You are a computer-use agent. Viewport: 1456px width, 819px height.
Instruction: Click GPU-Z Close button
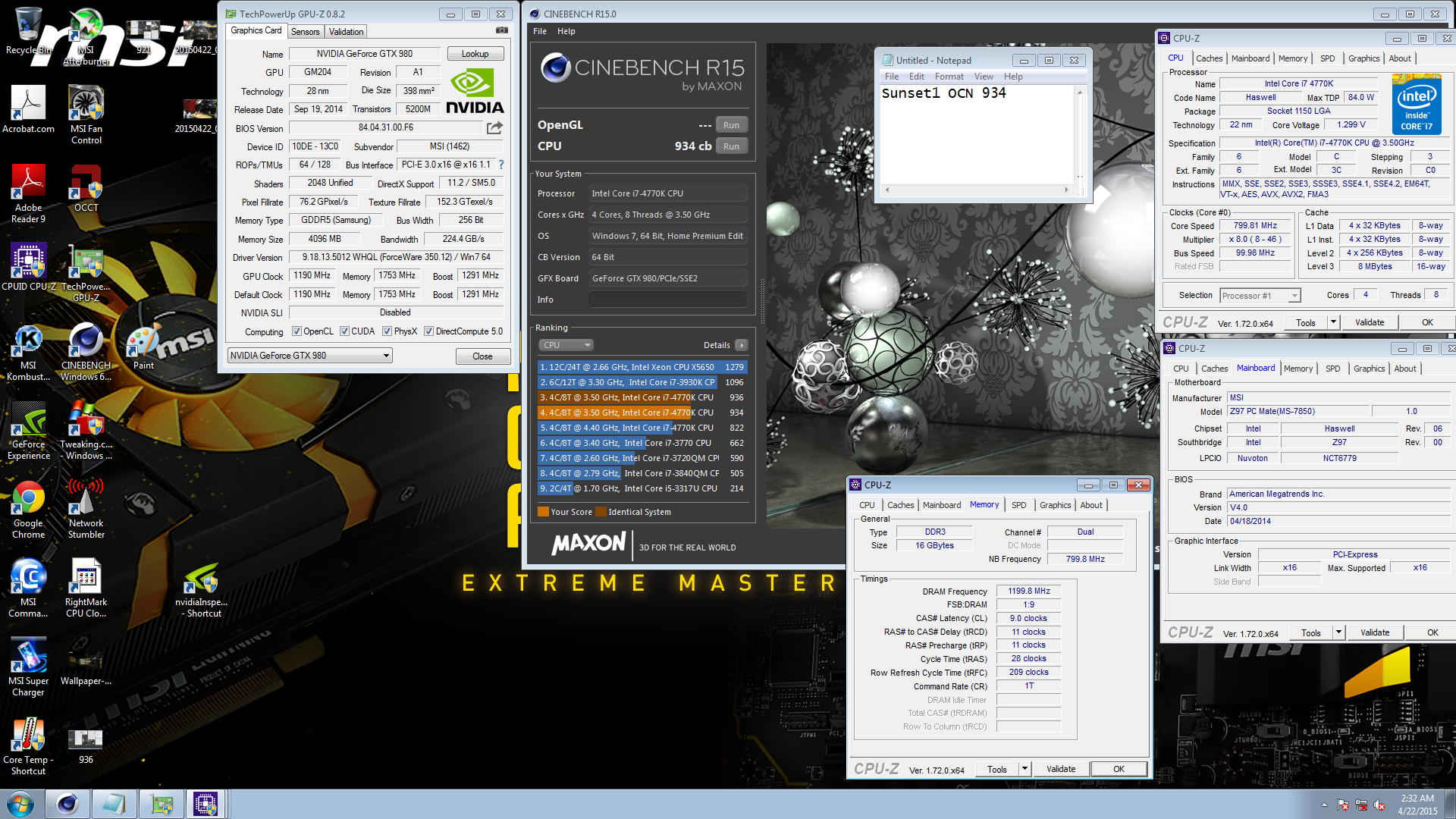pos(482,356)
